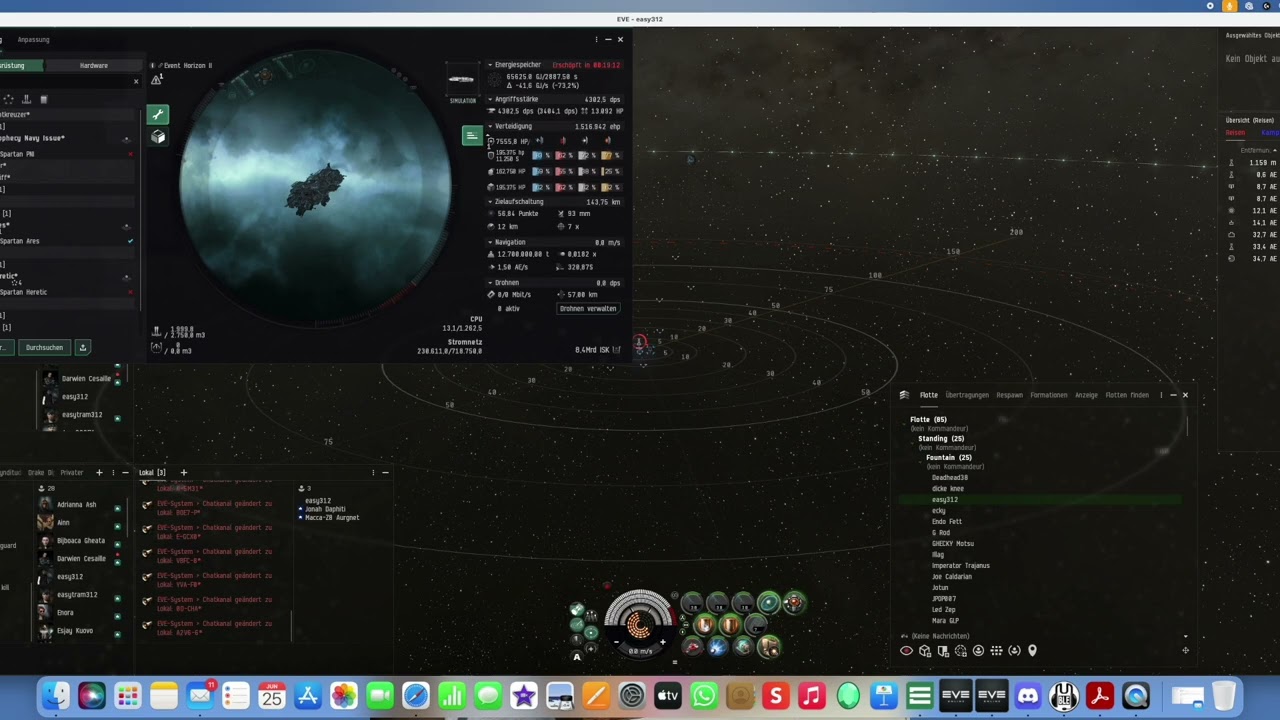This screenshot has height=720, width=1280.
Task: Activate the blue energy module in bottom rack
Action: [717, 647]
